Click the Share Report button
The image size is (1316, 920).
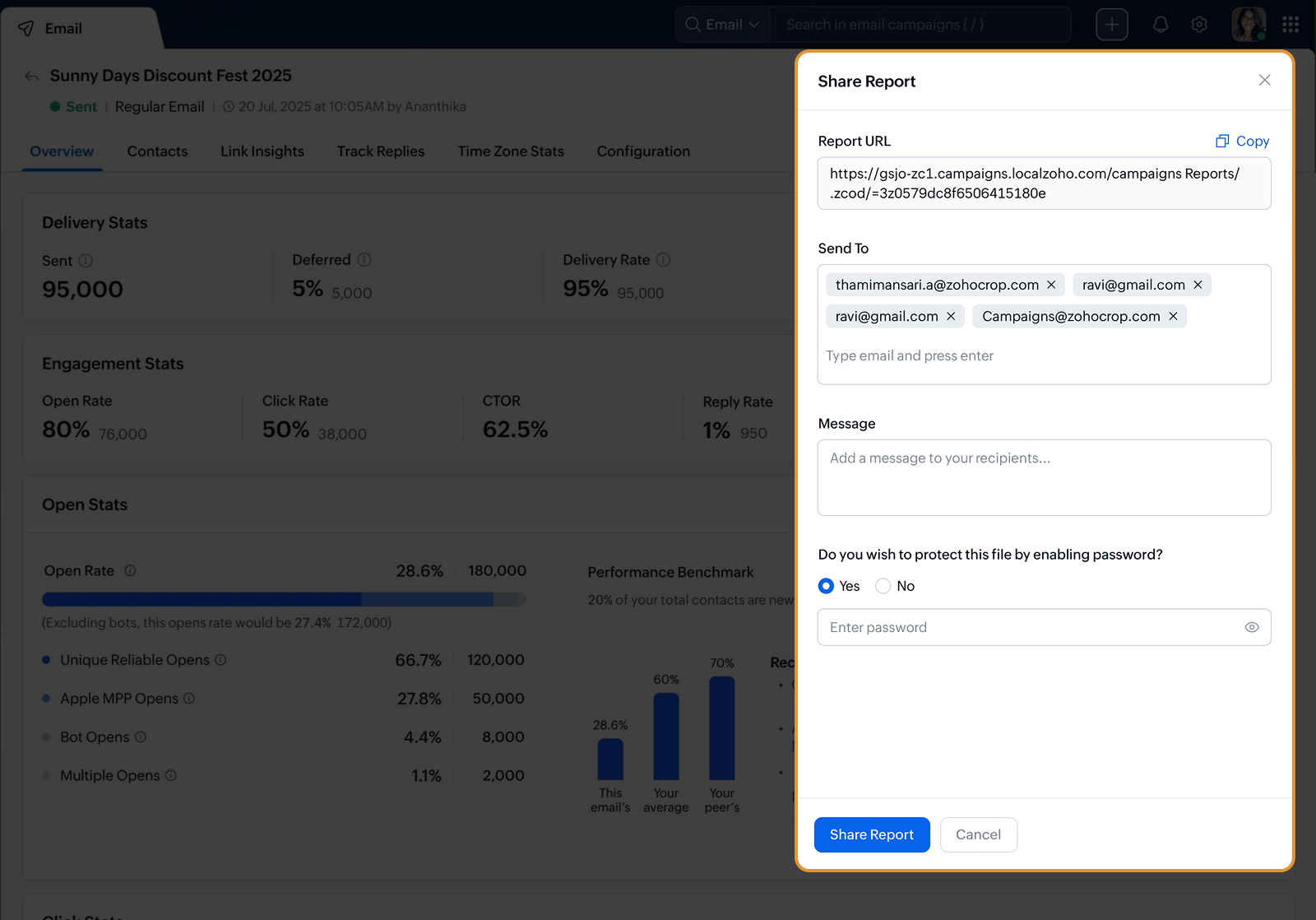(872, 834)
